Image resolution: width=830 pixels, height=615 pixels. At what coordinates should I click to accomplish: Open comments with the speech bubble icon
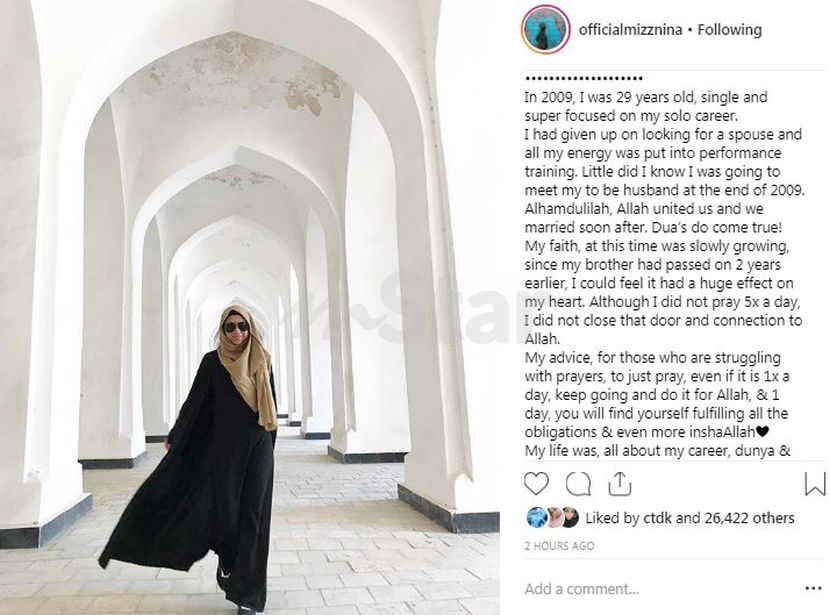click(x=578, y=484)
